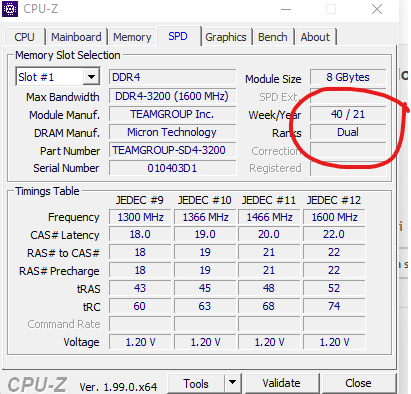Click the JEDEC #10 column header

tap(205, 200)
